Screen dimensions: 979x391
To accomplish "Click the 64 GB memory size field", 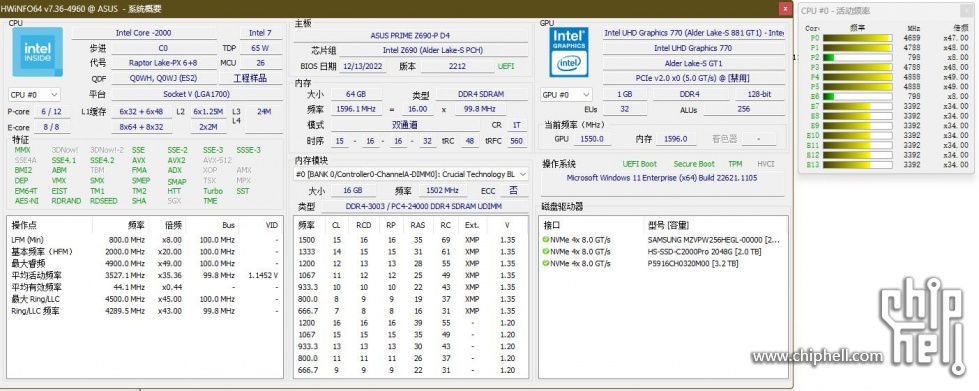I will 357,94.
